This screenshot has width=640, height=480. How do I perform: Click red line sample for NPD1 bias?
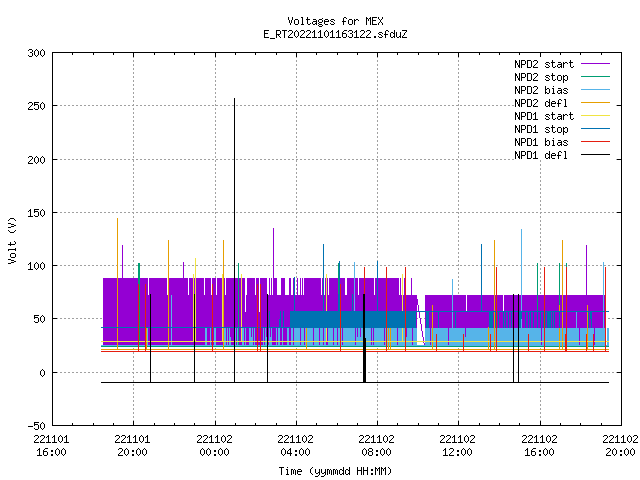click(595, 142)
